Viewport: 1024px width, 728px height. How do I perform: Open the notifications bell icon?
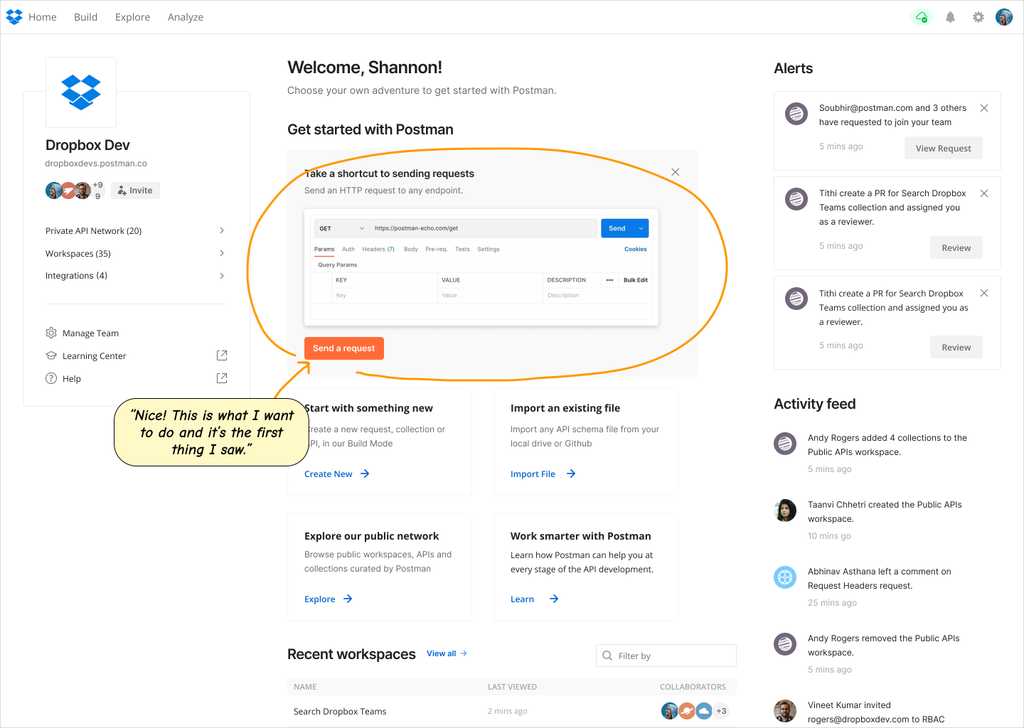pos(950,17)
